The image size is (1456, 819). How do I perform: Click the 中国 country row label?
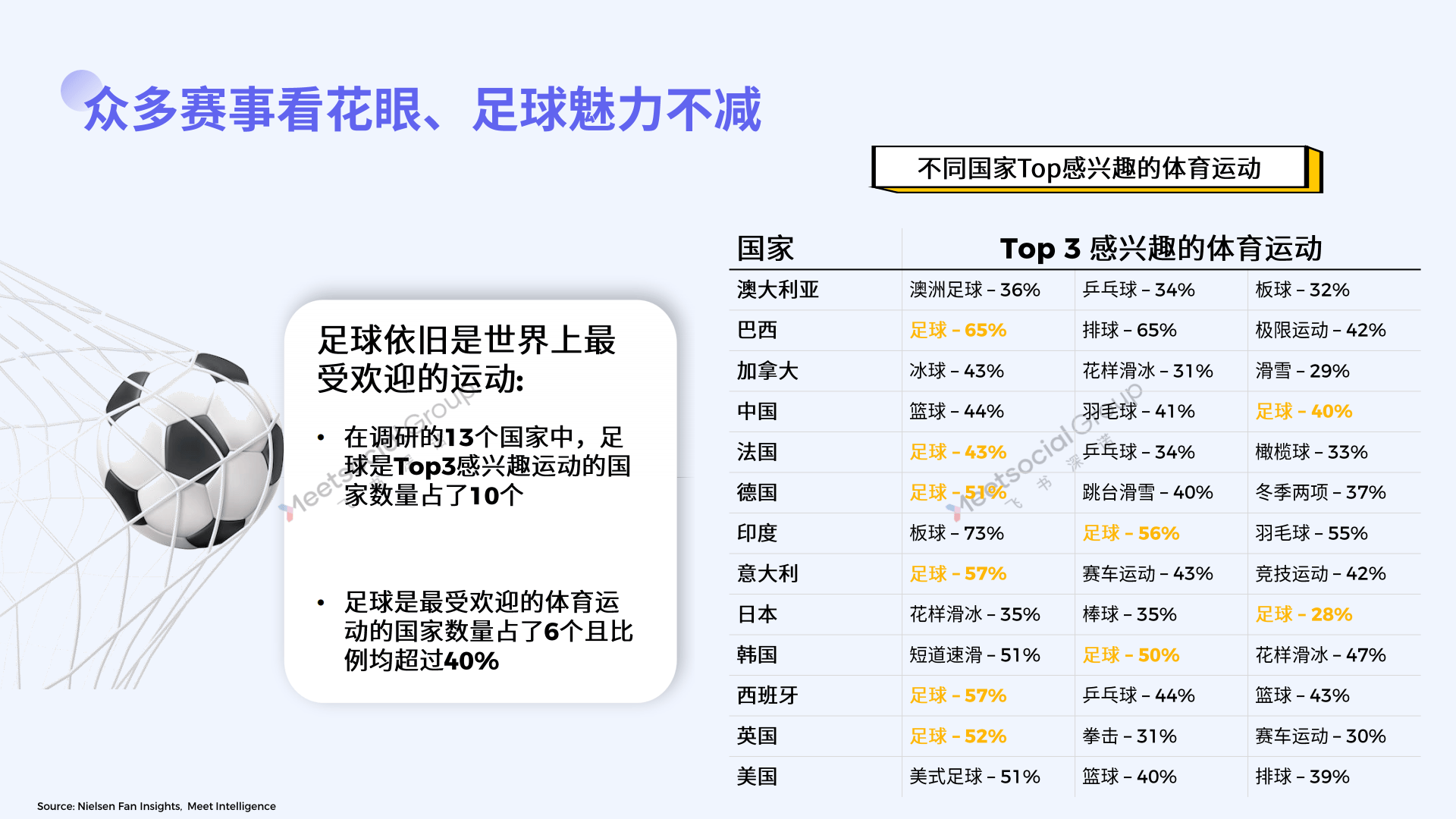tap(757, 412)
